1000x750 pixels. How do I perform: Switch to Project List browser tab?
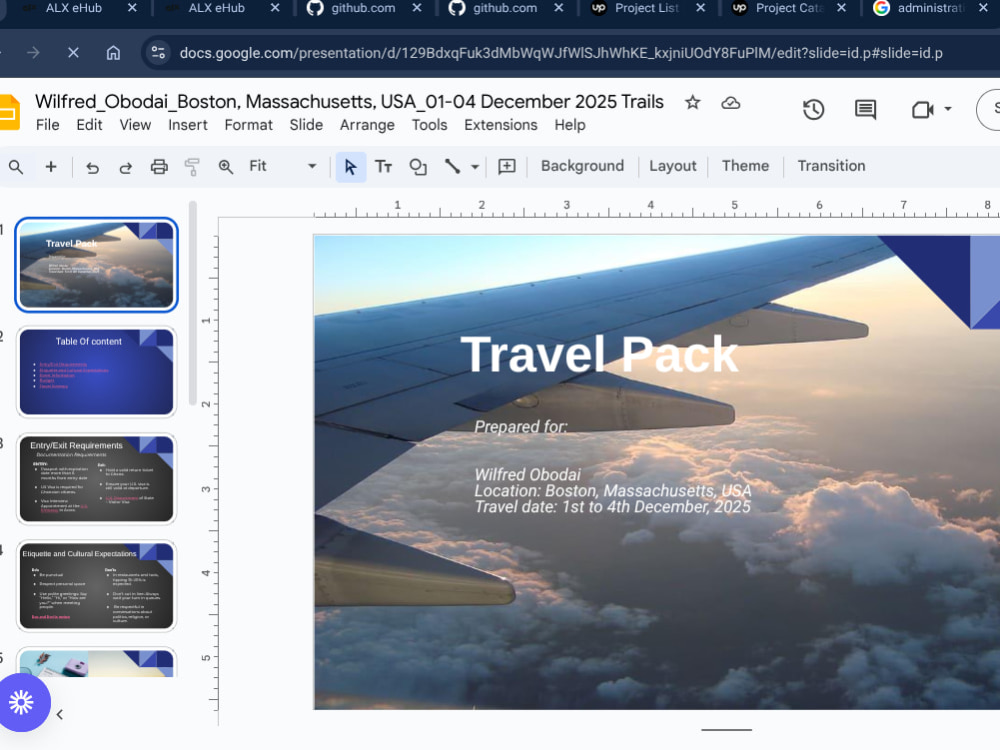647,8
